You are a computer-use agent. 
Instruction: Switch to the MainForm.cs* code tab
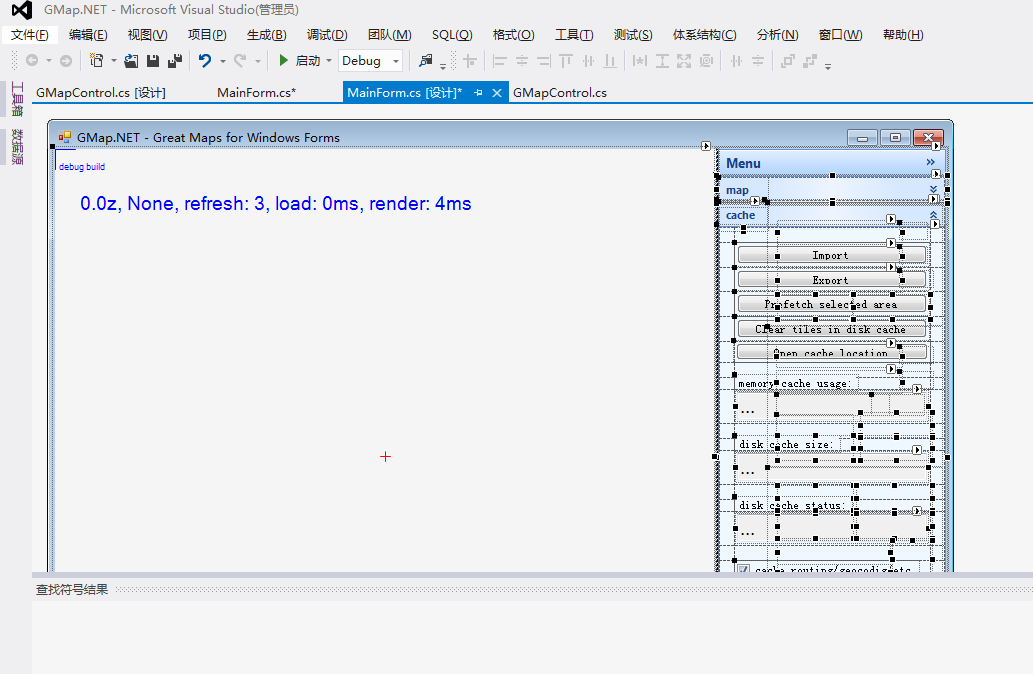pyautogui.click(x=257, y=93)
